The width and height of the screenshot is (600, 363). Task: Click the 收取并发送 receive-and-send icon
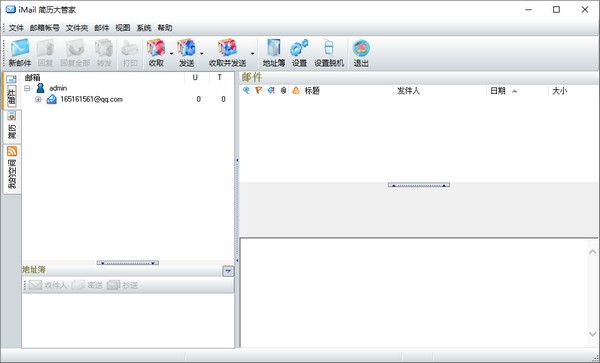(x=227, y=53)
